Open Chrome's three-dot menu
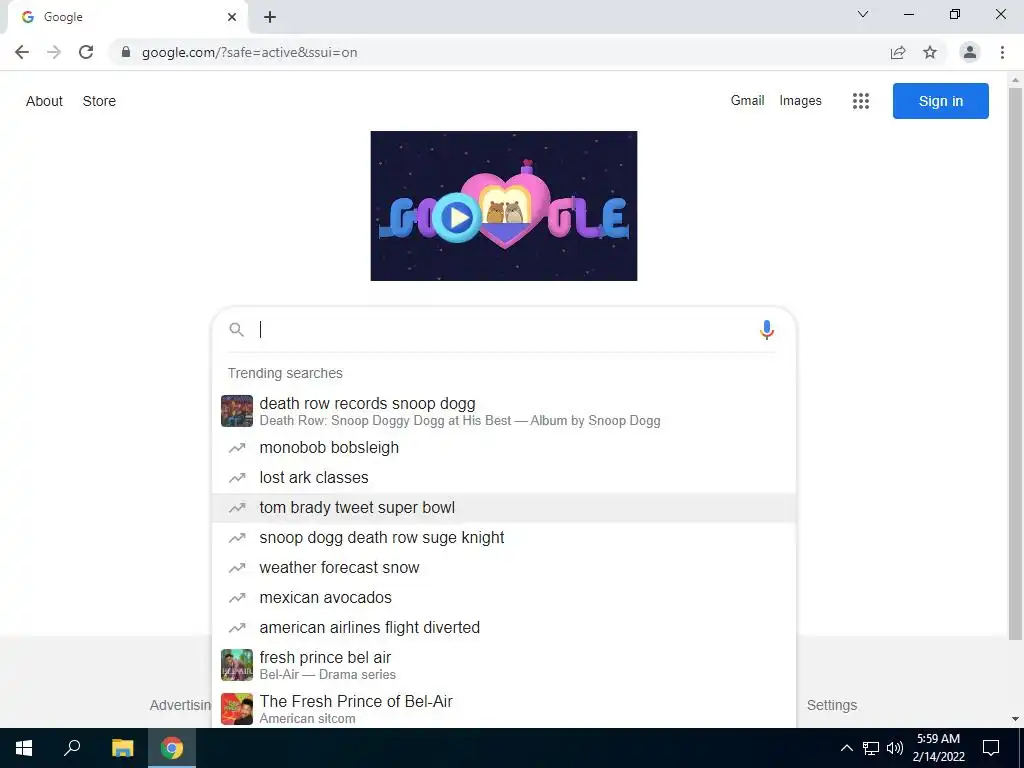 1002,52
